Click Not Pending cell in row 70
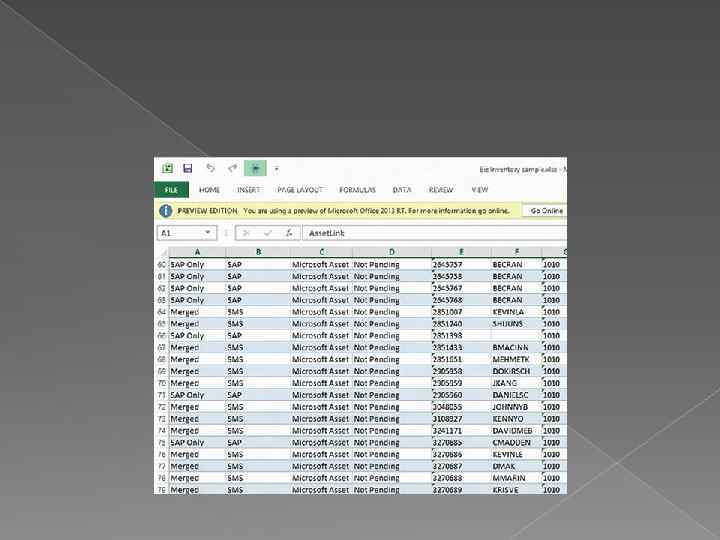This screenshot has height=540, width=720. click(392, 383)
